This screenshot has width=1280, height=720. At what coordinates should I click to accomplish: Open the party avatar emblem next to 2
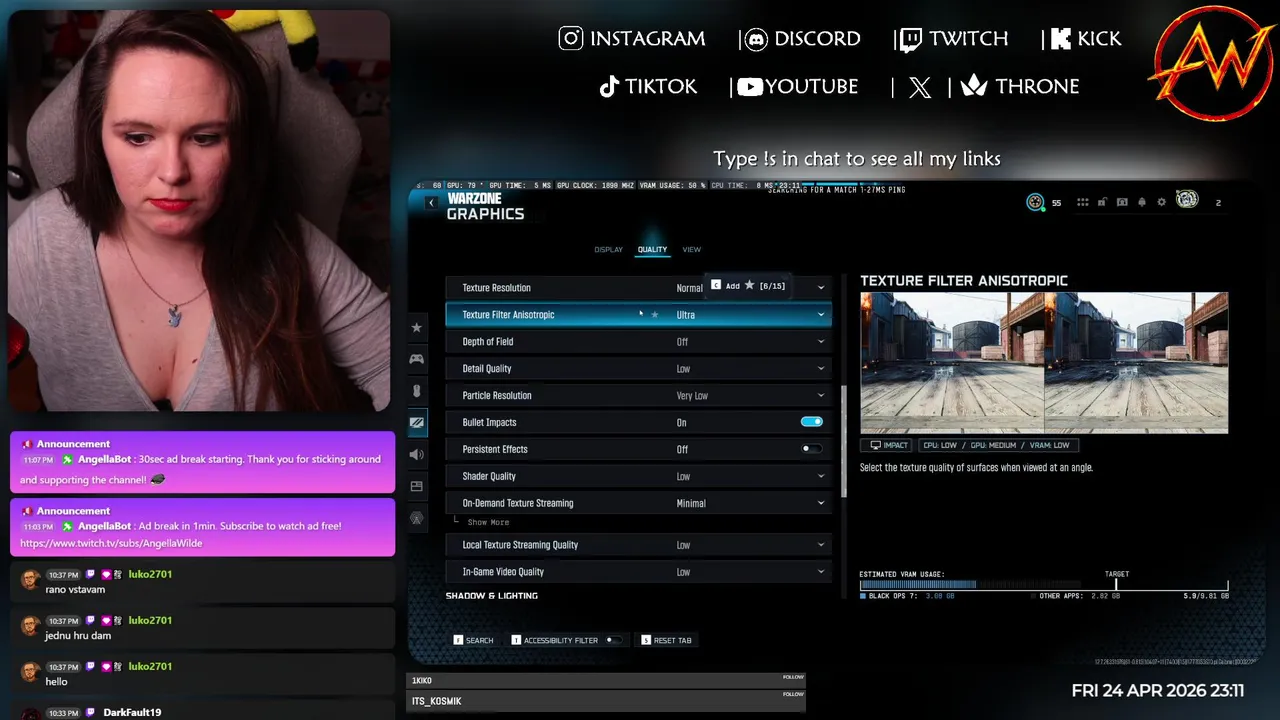pos(1187,200)
